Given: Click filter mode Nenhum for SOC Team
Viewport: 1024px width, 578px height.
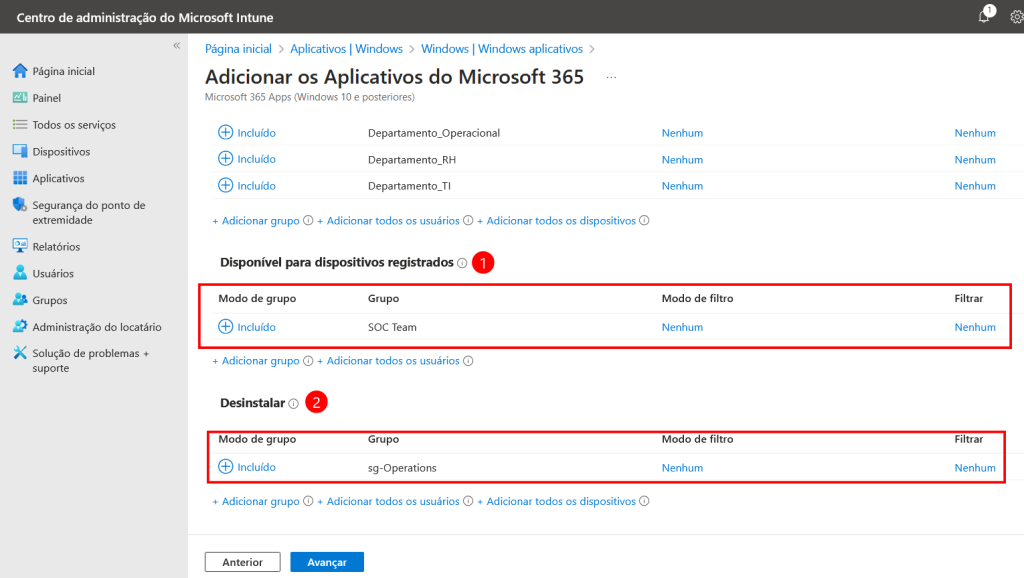Looking at the screenshot, I should 682,327.
